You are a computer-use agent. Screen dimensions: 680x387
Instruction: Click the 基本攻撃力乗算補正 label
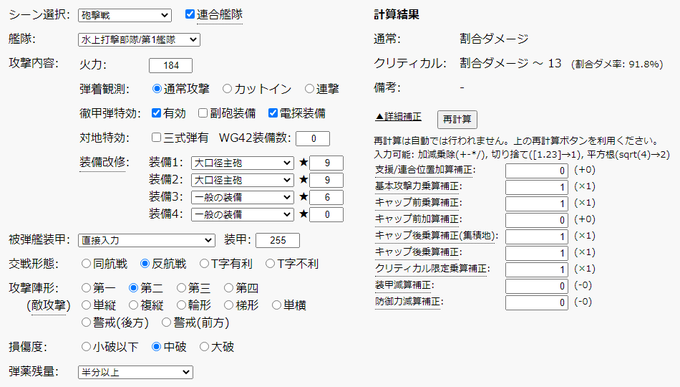(x=416, y=186)
